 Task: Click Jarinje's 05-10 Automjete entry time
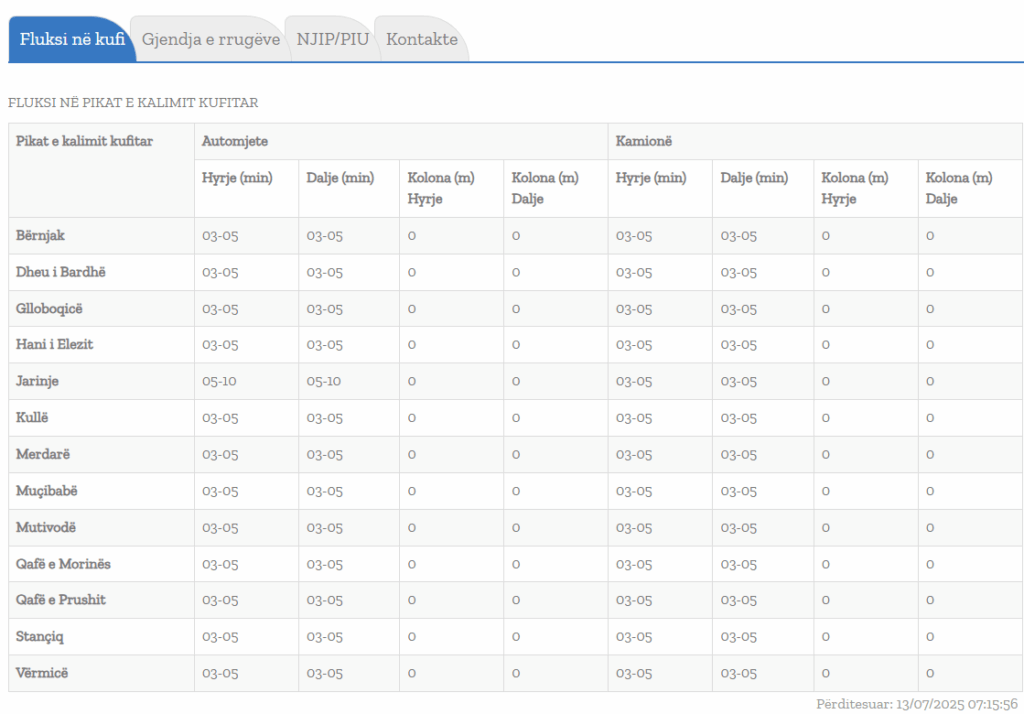point(220,382)
